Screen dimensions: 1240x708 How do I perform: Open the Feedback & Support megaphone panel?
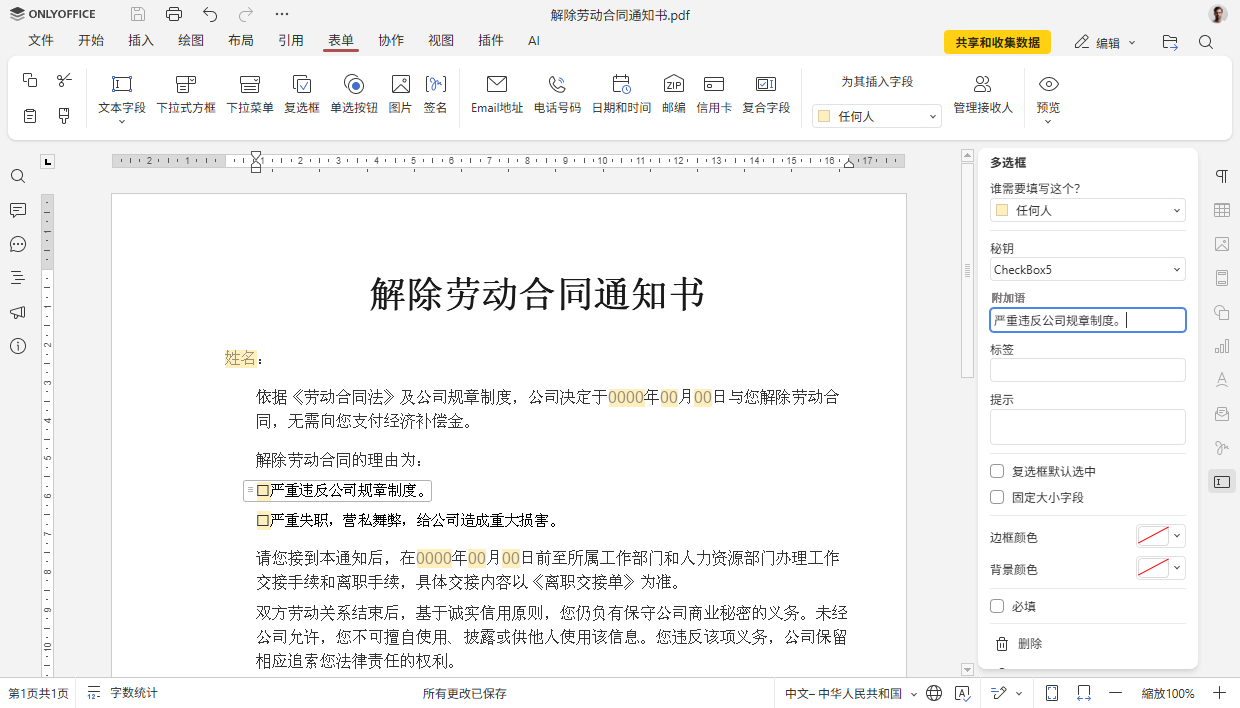point(17,312)
